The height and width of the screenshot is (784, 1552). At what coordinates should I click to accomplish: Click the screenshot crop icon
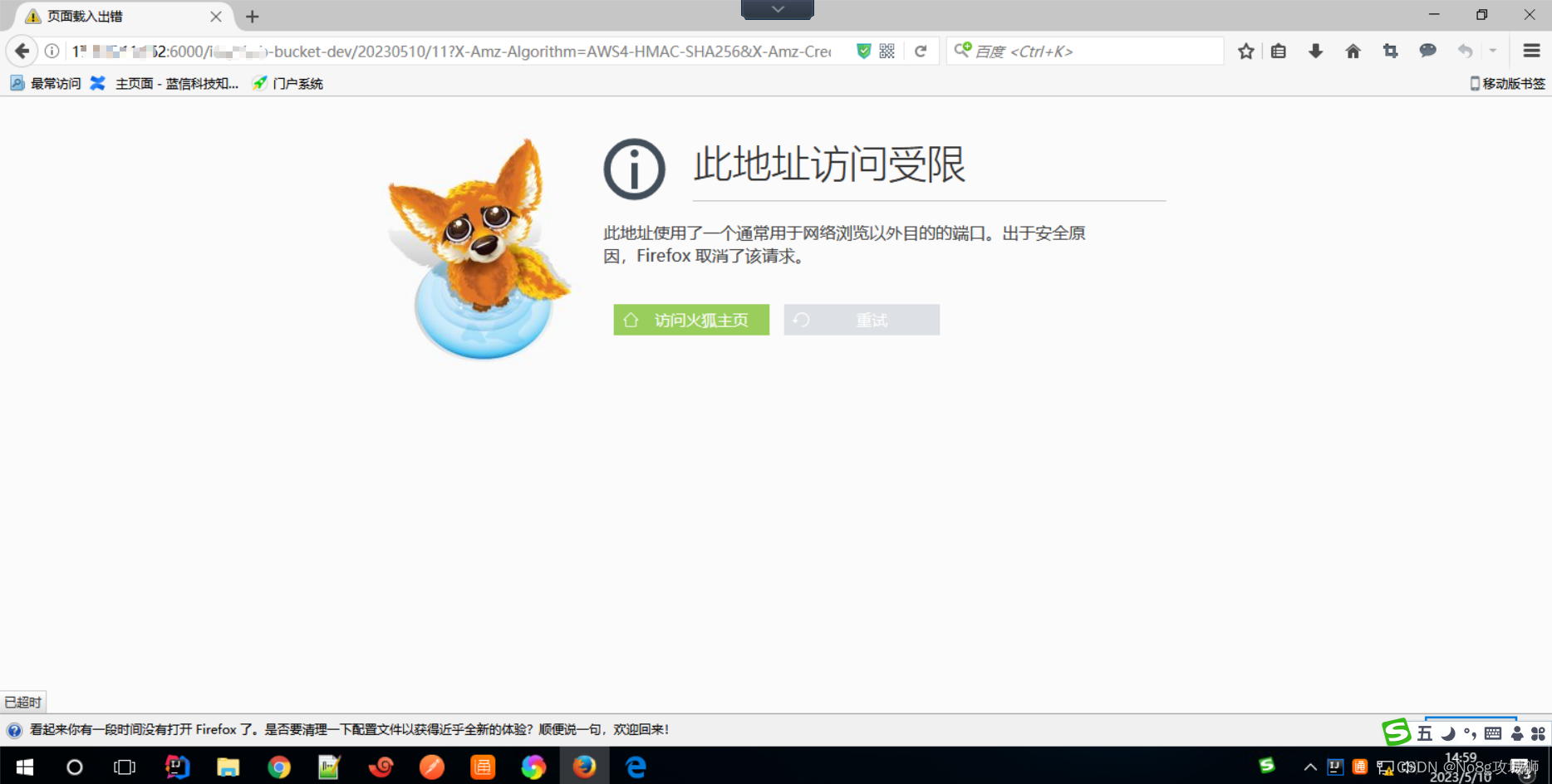1390,51
